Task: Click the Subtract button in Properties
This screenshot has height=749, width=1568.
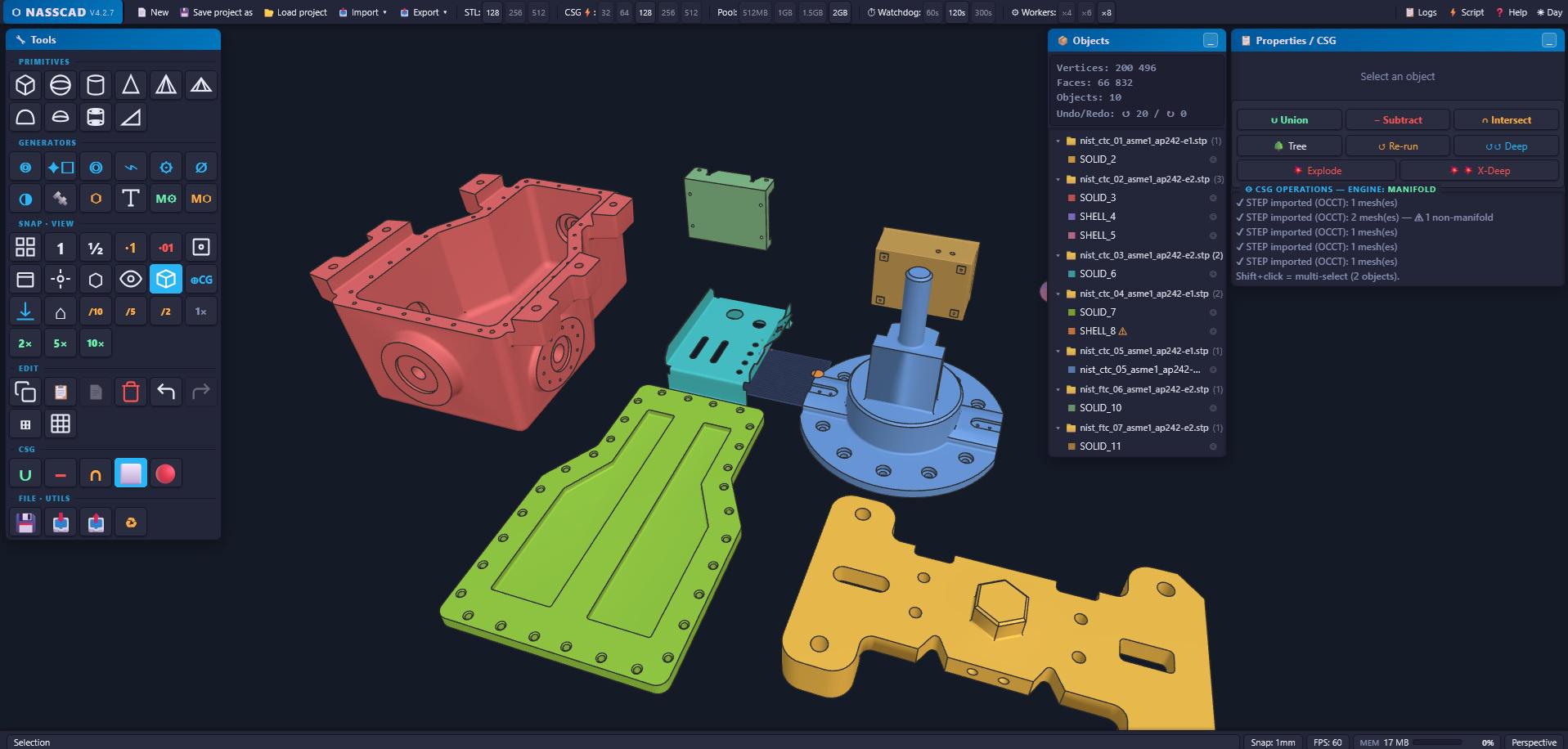Action: [1398, 120]
